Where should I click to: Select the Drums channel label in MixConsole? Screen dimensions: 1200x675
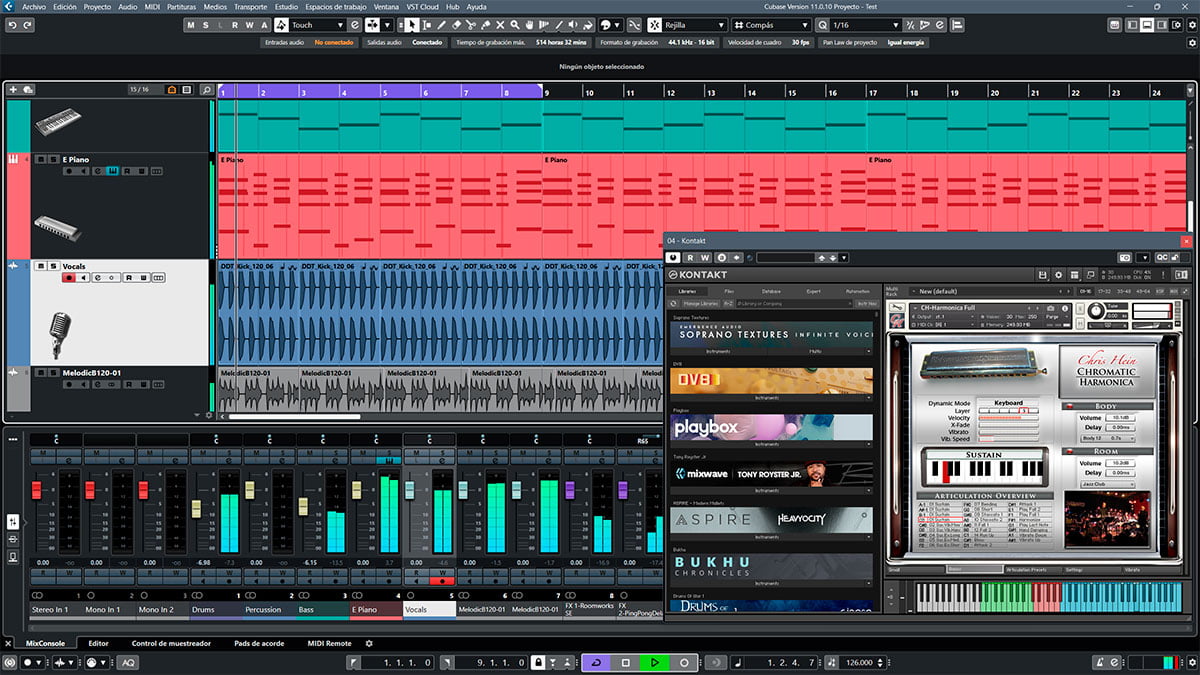[x=216, y=608]
